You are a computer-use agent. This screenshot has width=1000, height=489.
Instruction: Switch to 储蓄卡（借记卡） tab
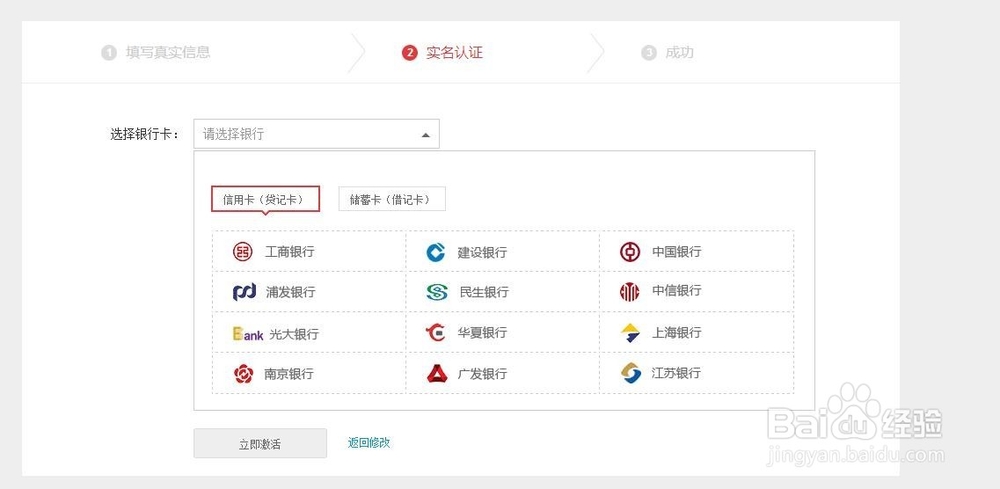pyautogui.click(x=392, y=199)
